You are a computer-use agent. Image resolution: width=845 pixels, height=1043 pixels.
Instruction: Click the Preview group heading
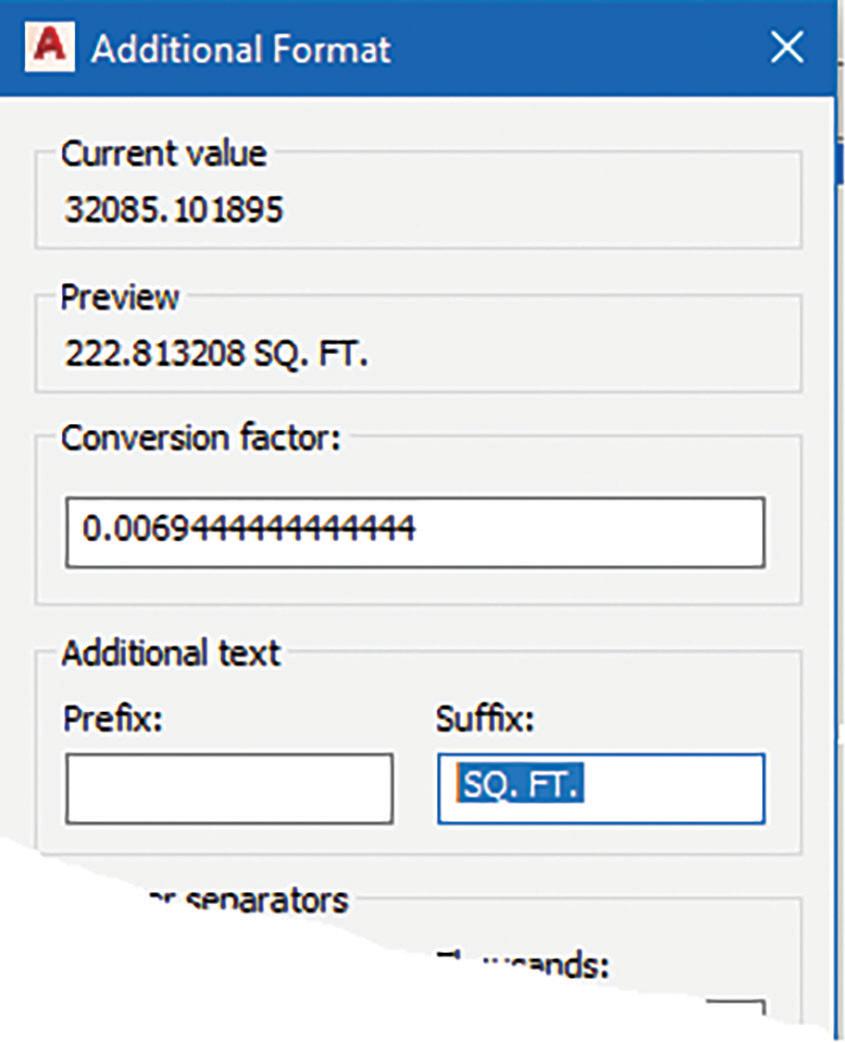coord(120,297)
